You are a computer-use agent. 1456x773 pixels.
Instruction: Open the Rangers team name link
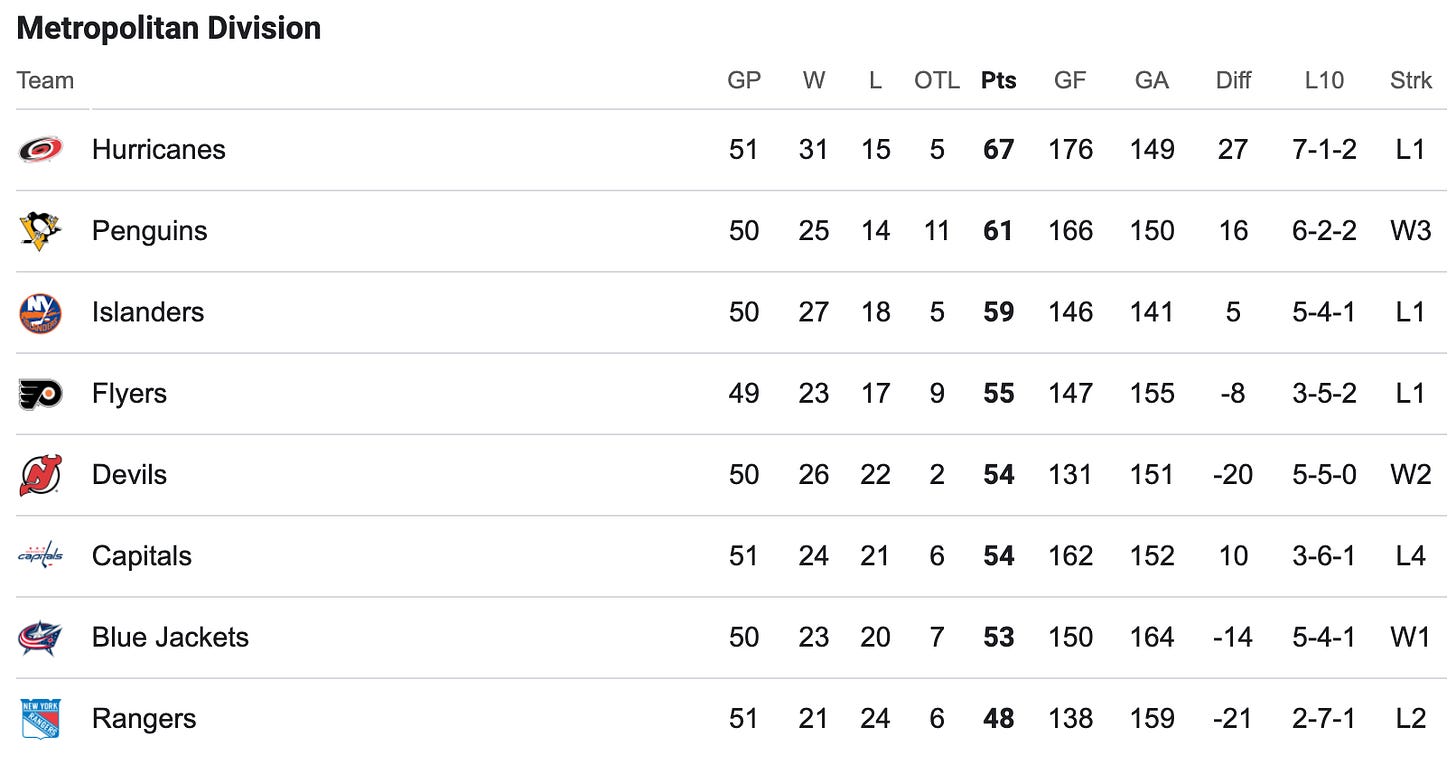[x=144, y=719]
